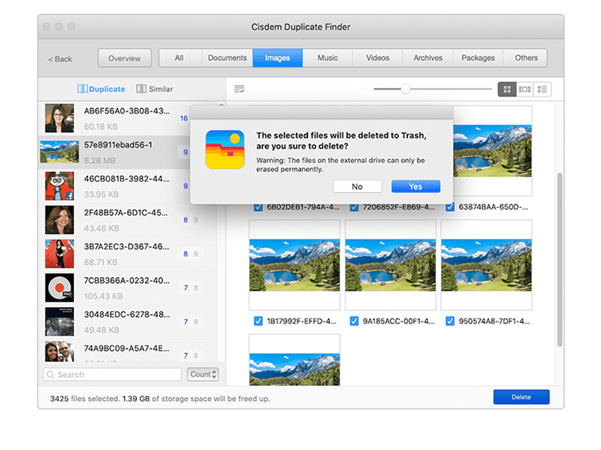Image resolution: width=601 pixels, height=450 pixels.
Task: Click the window title "Cisdem Duplicate Finder"
Action: pos(301,27)
